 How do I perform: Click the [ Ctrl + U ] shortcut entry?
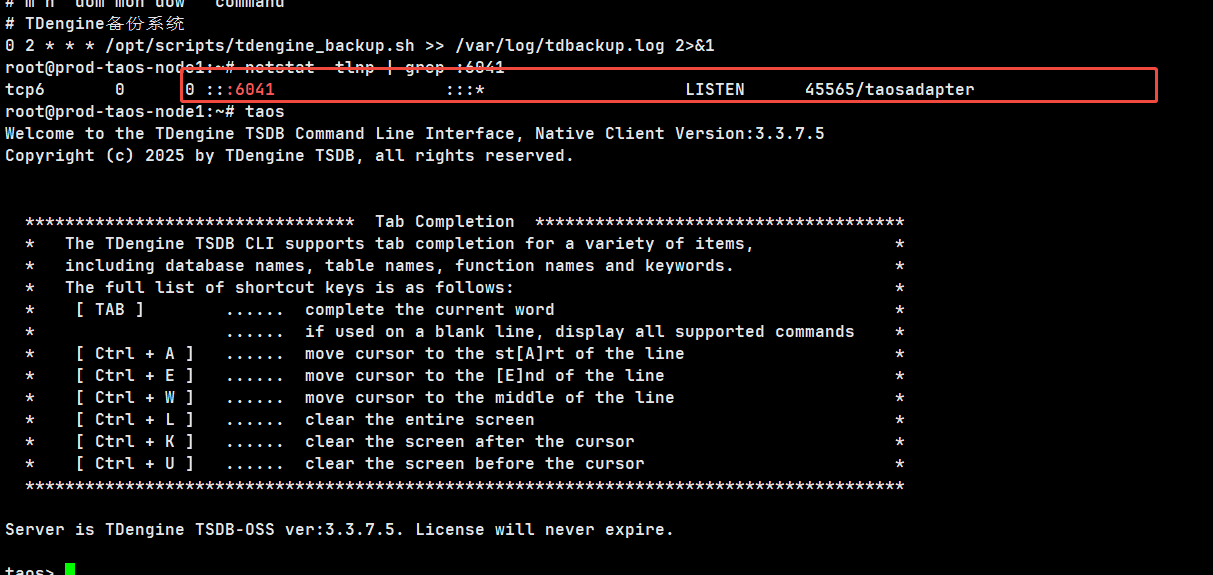pos(134,464)
